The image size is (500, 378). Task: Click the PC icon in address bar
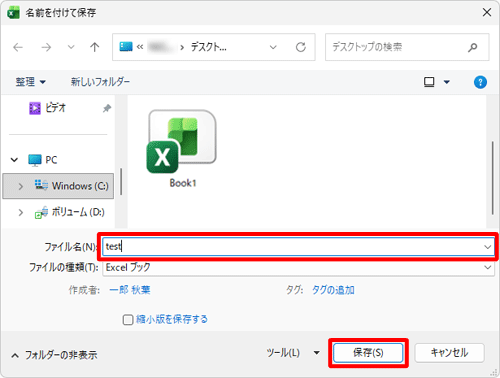pyautogui.click(x=126, y=47)
